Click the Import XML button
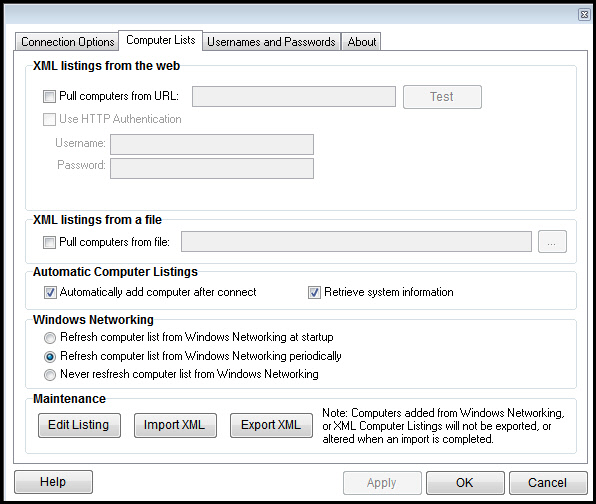Screen dimensions: 596x504 click(175, 425)
